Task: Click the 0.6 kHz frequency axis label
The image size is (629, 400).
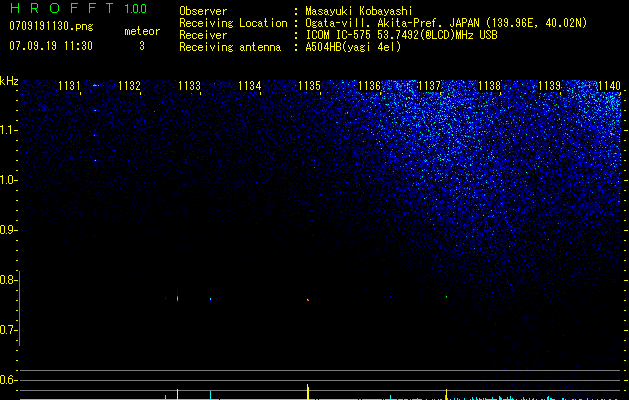Action: pyautogui.click(x=7, y=380)
